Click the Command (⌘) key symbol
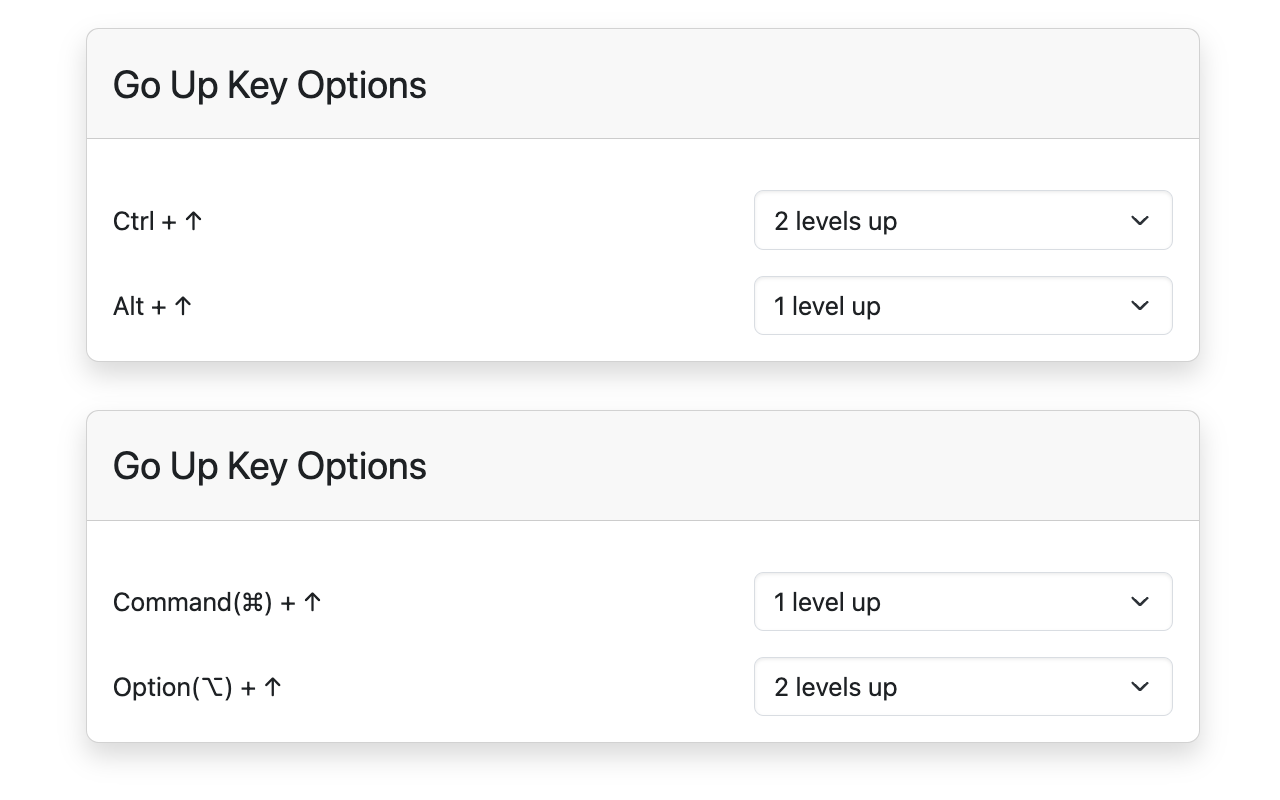 pos(252,602)
